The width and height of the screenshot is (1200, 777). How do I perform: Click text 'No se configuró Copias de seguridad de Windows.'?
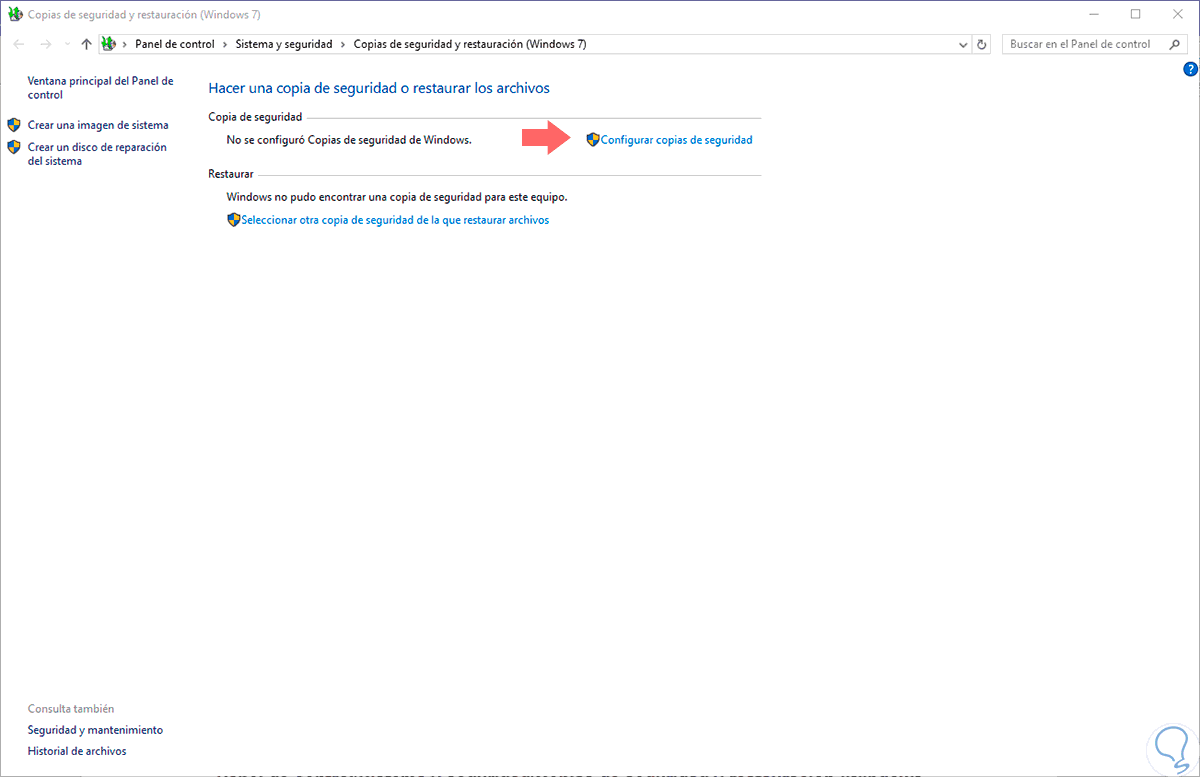(x=349, y=140)
